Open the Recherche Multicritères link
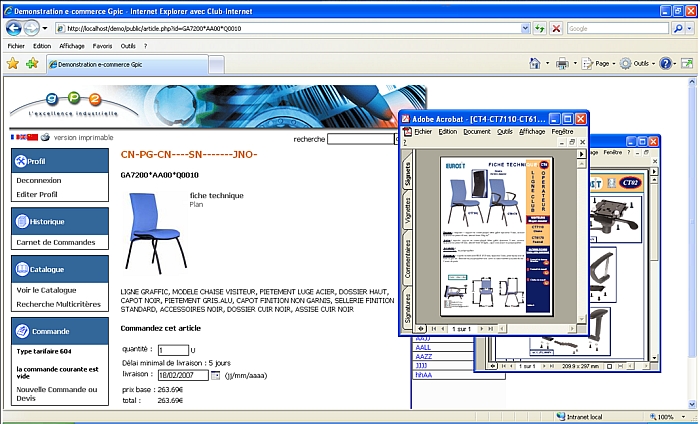Image resolution: width=700 pixels, height=424 pixels. 58,303
